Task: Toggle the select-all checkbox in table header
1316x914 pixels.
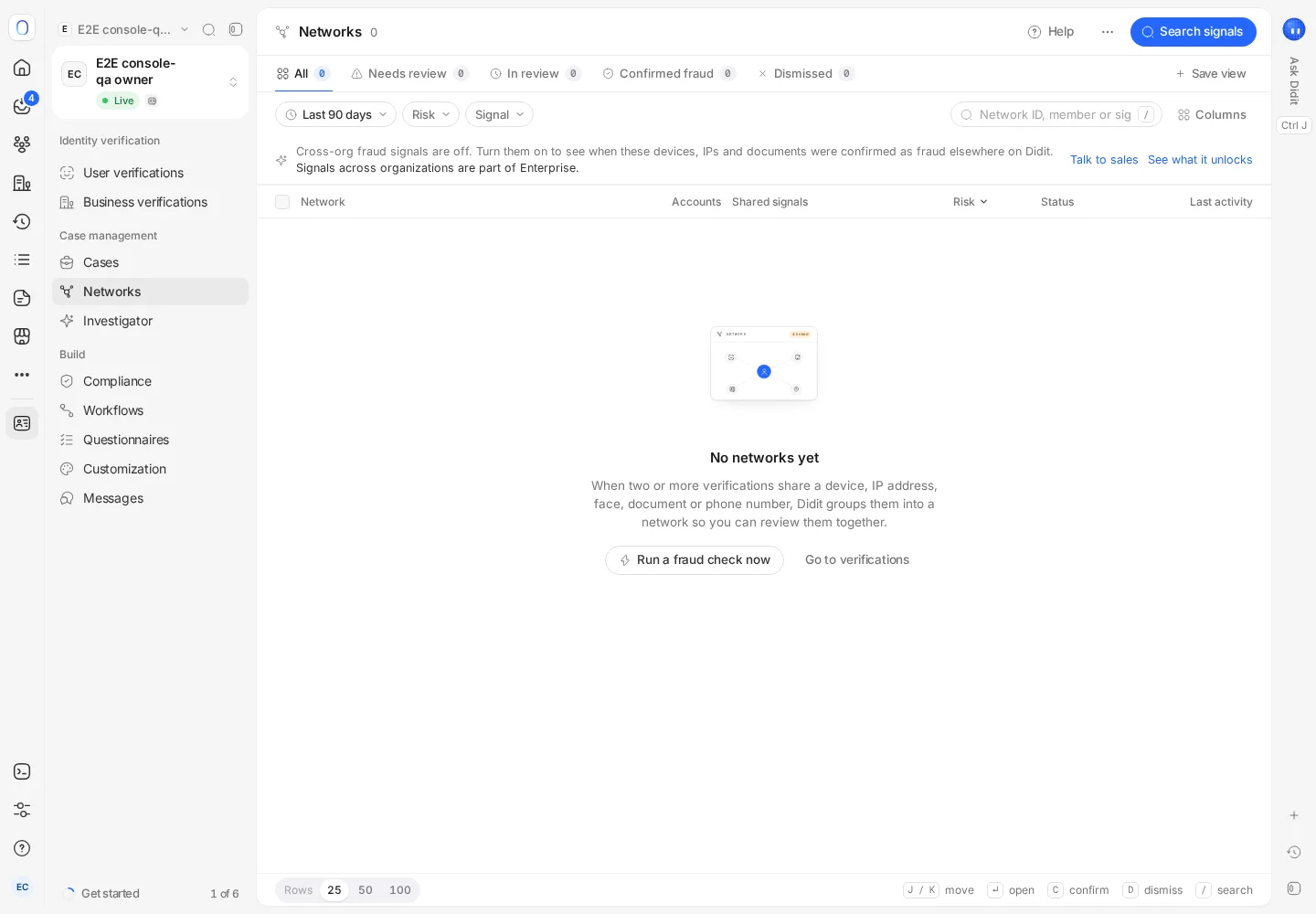Action: point(282,202)
